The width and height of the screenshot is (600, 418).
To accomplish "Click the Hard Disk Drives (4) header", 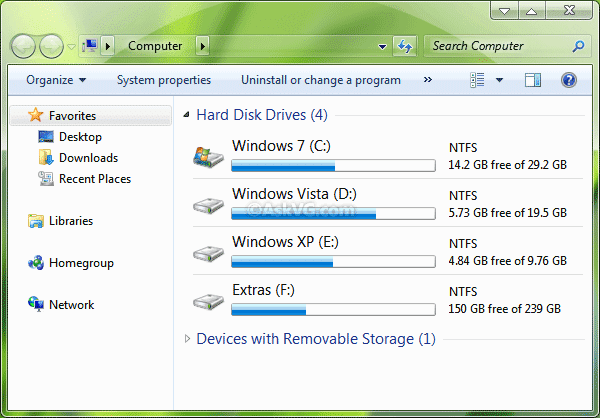I will [262, 115].
